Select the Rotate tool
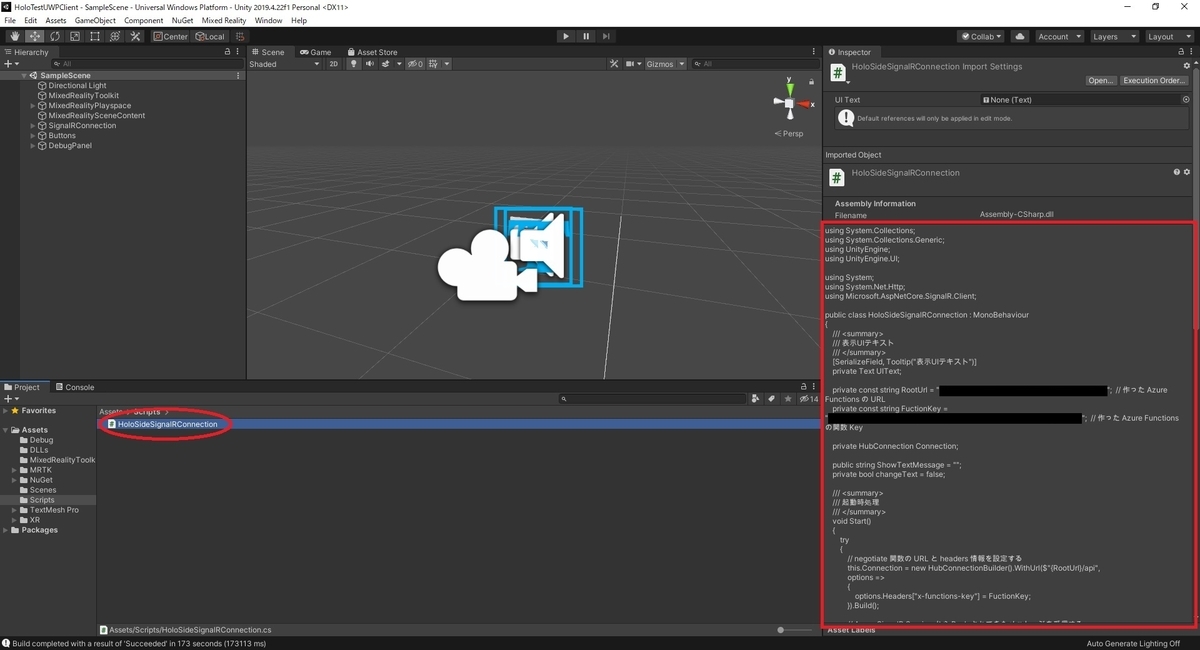This screenshot has width=1200, height=650. coord(54,36)
